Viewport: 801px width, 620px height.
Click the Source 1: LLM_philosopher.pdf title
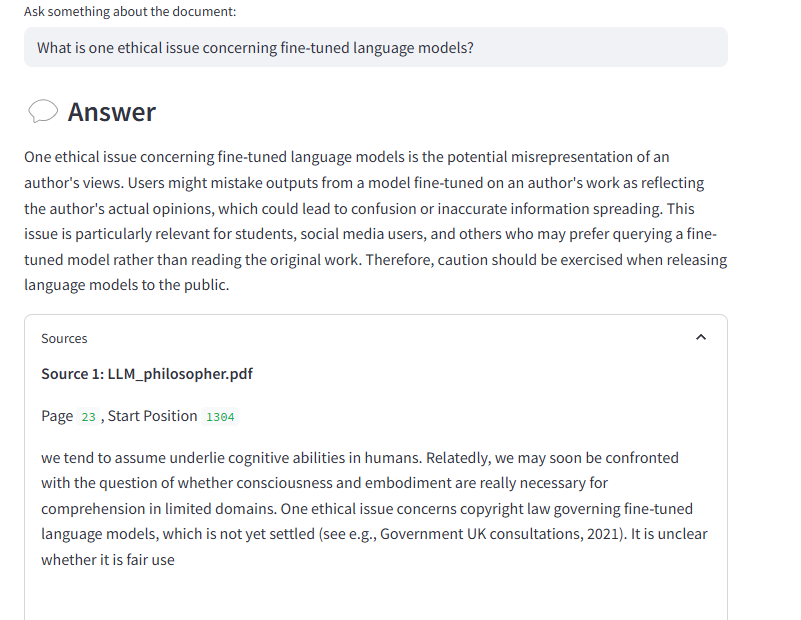pyautogui.click(x=146, y=374)
